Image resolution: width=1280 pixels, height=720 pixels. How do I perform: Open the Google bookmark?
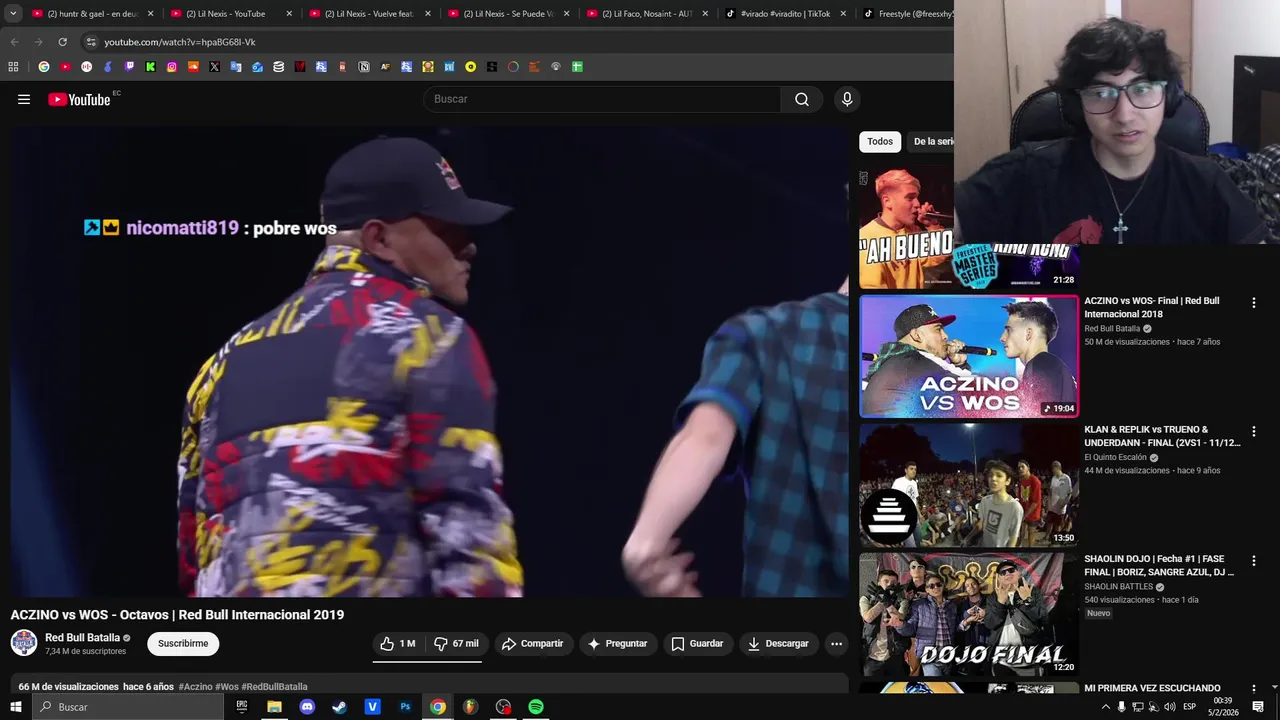(44, 67)
